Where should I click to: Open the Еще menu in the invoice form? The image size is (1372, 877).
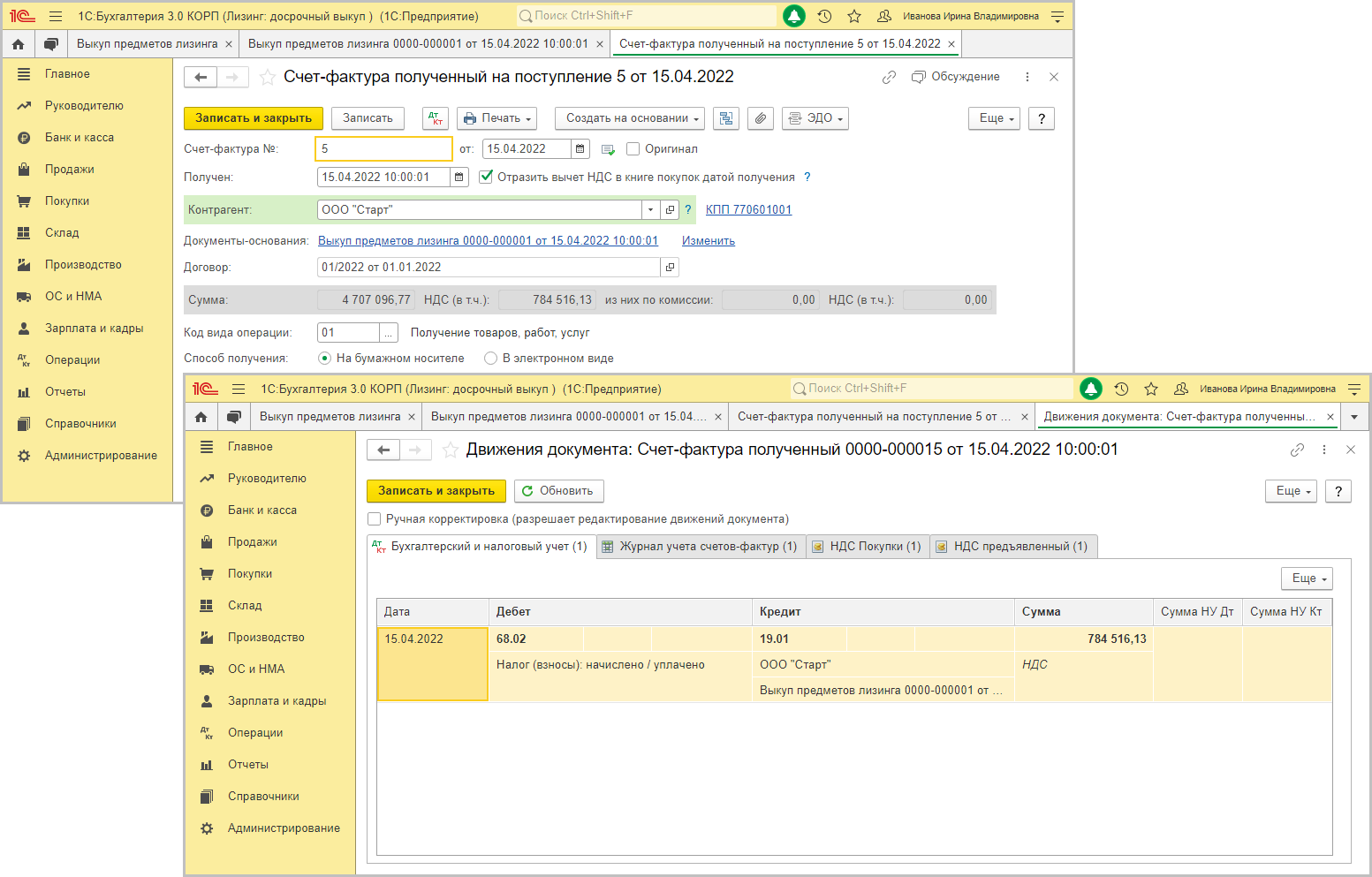point(995,118)
